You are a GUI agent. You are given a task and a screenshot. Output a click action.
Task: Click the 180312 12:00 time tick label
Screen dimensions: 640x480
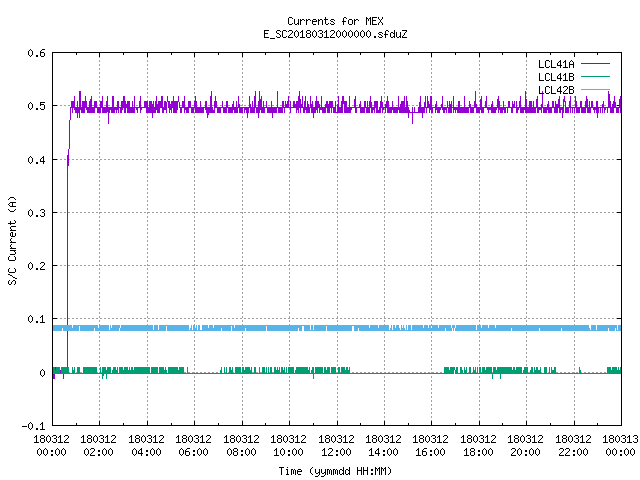click(x=336, y=446)
